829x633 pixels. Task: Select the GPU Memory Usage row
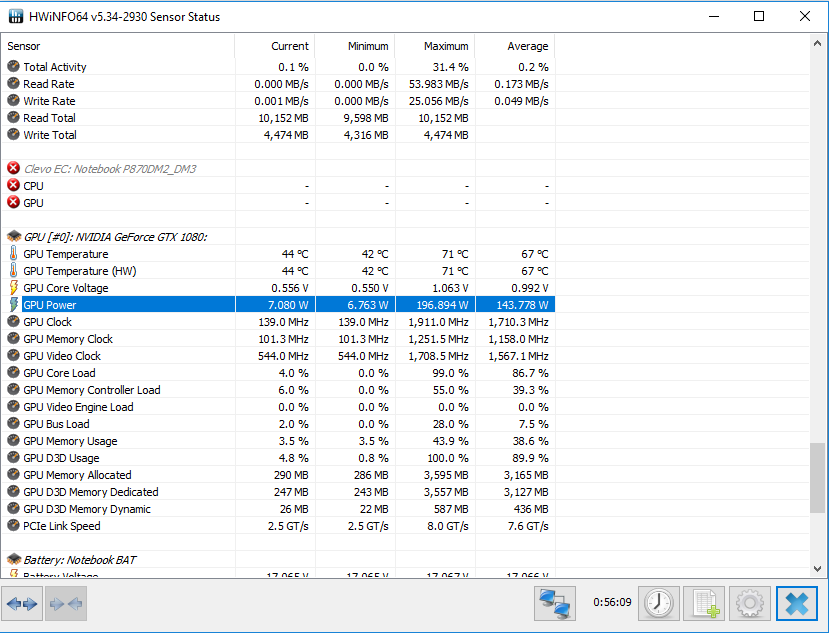pyautogui.click(x=278, y=441)
